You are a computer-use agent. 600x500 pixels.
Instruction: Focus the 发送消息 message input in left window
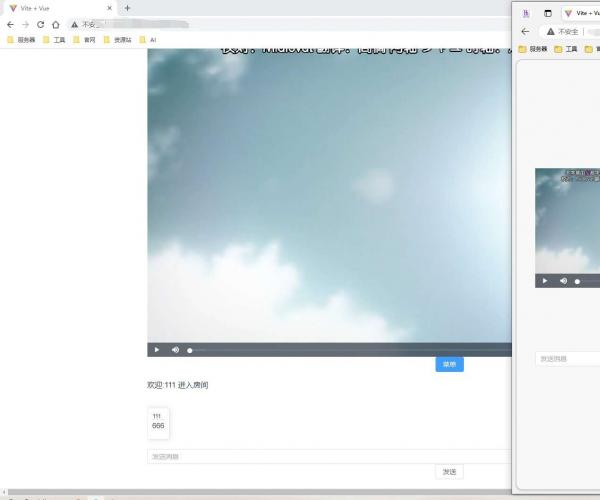(x=329, y=456)
